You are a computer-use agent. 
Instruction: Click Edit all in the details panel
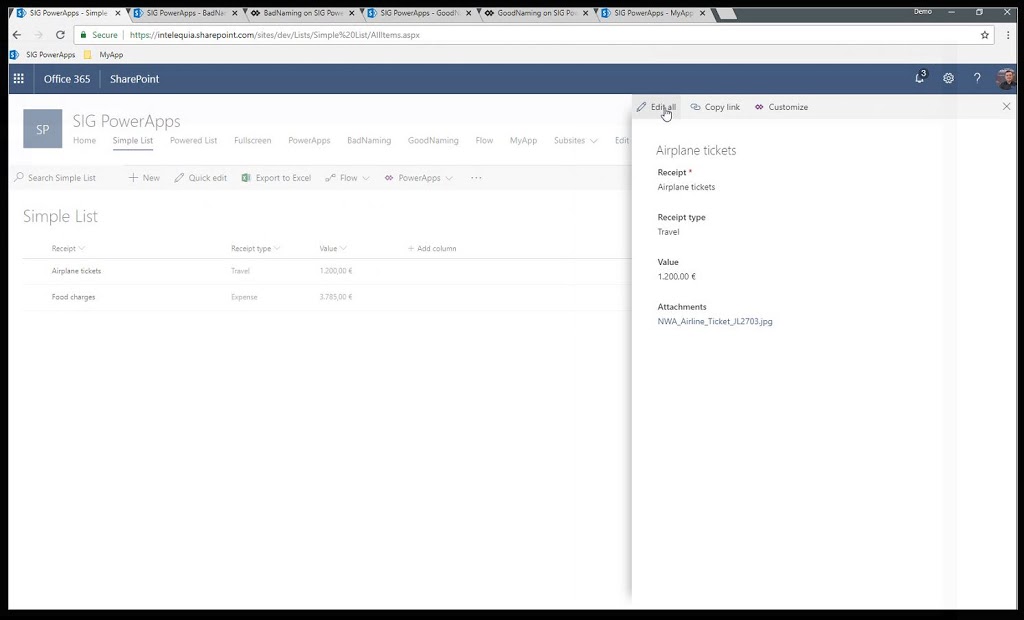pos(656,107)
